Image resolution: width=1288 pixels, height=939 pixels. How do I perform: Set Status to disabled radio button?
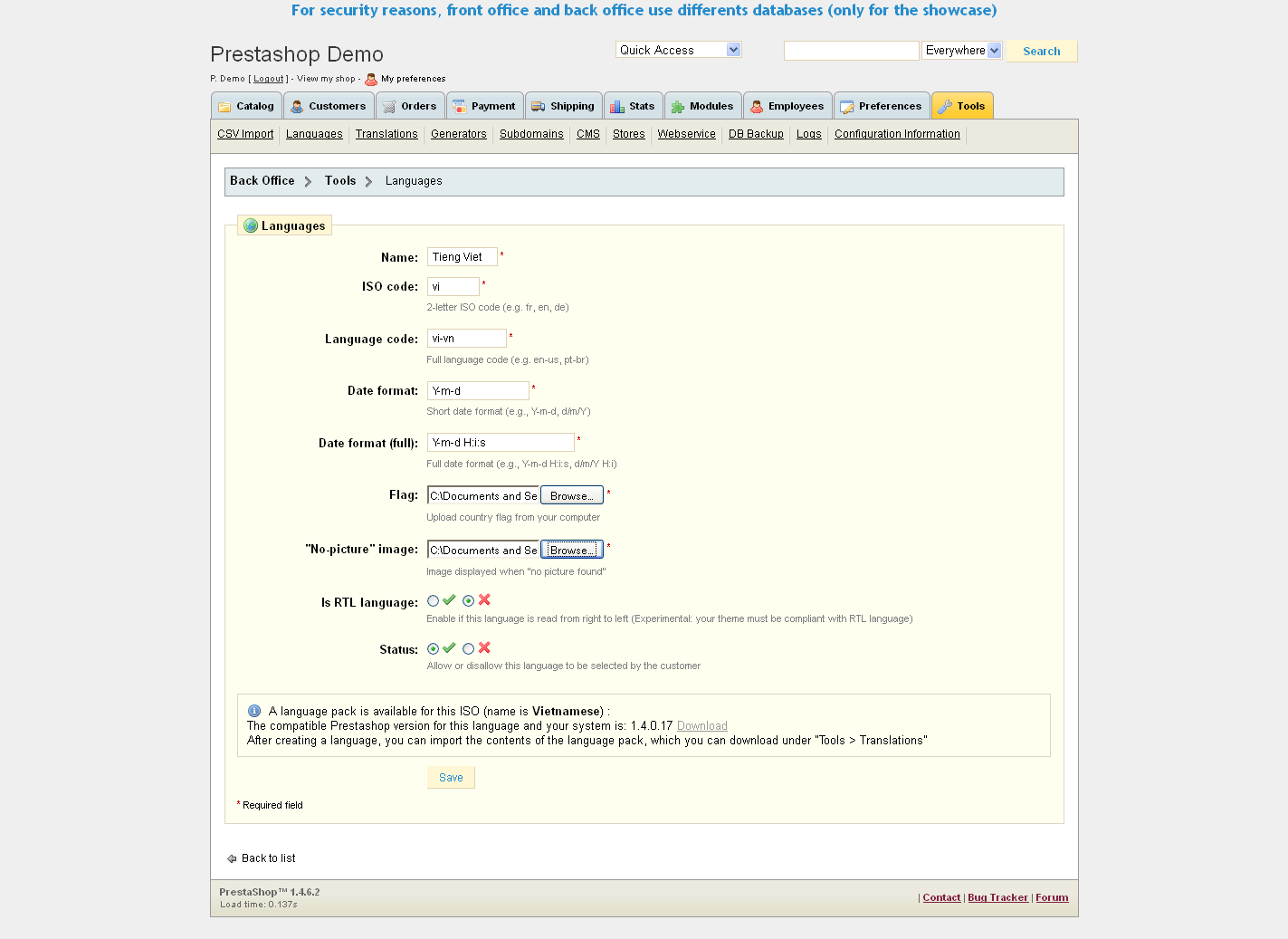(x=468, y=648)
